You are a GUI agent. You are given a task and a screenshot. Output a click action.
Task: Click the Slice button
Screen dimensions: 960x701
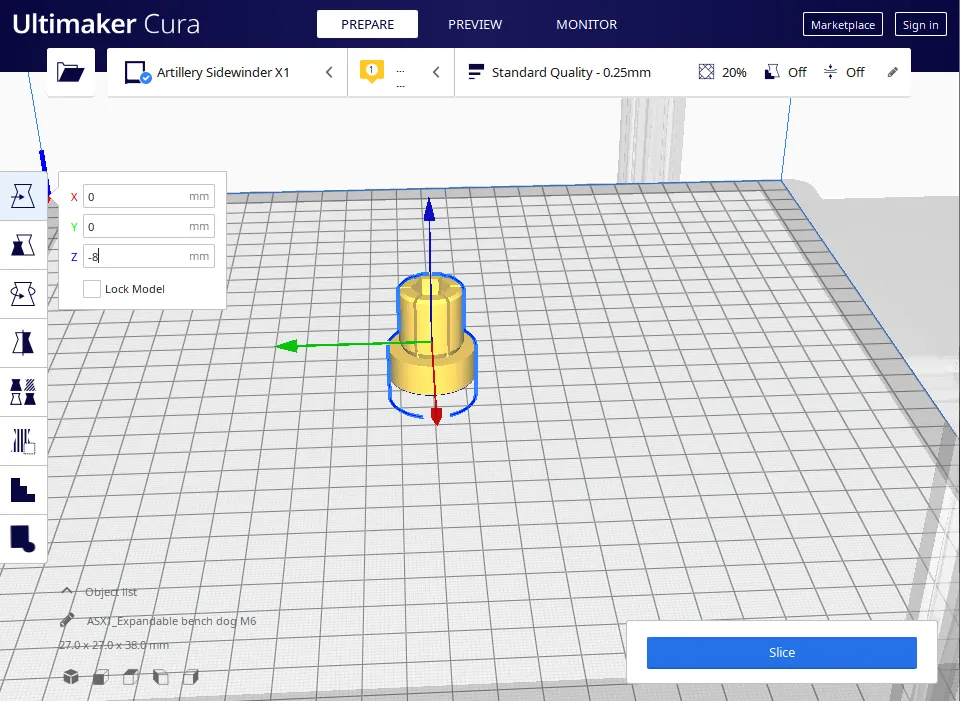pyautogui.click(x=781, y=652)
